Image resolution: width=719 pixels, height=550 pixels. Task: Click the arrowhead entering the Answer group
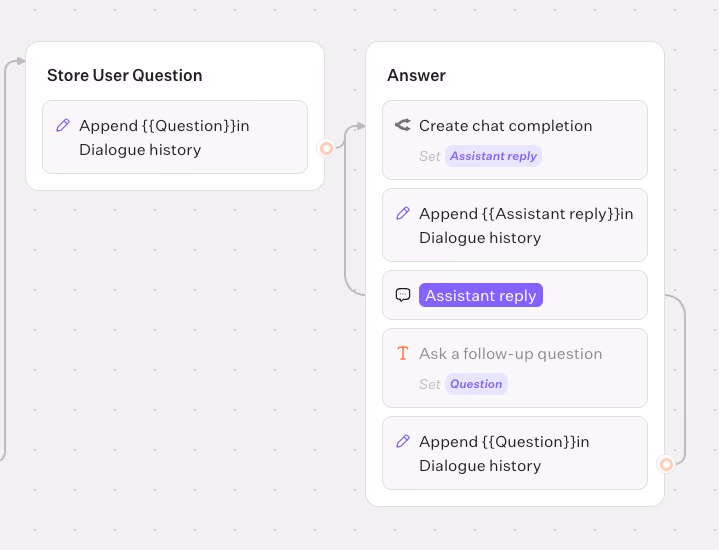361,126
